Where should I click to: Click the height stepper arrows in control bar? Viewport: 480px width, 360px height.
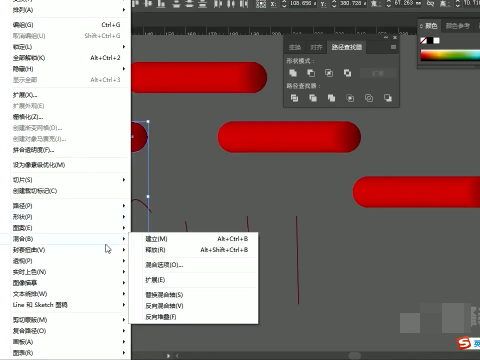tap(458, 4)
